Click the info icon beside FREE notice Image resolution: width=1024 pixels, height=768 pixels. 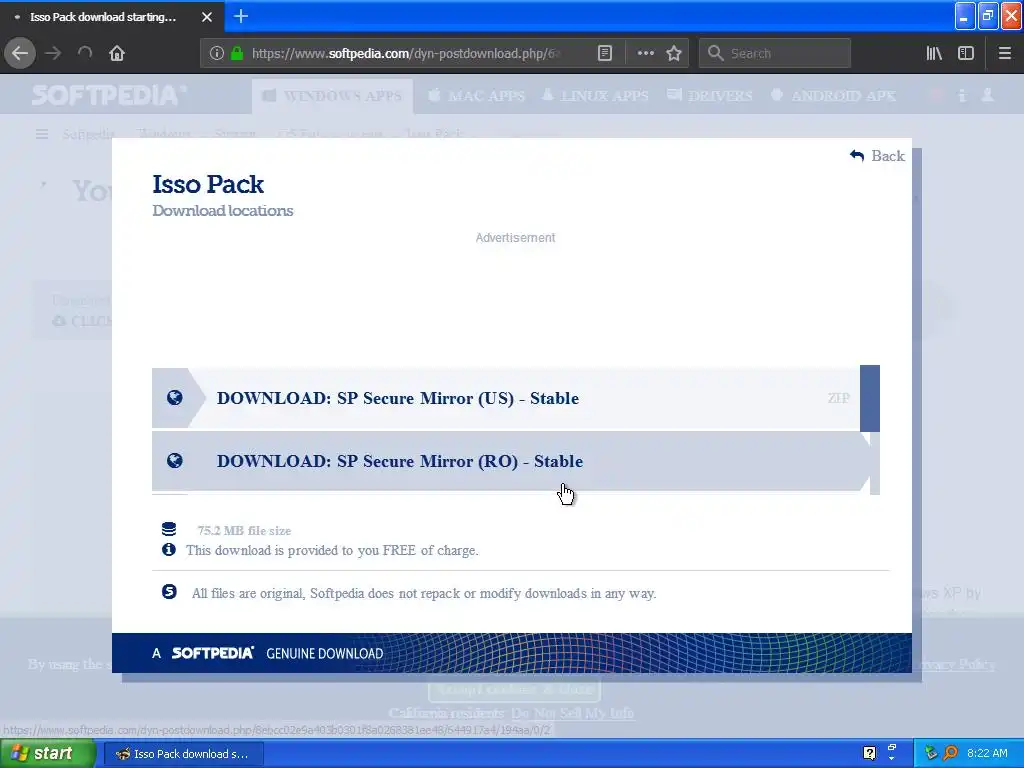tap(168, 550)
